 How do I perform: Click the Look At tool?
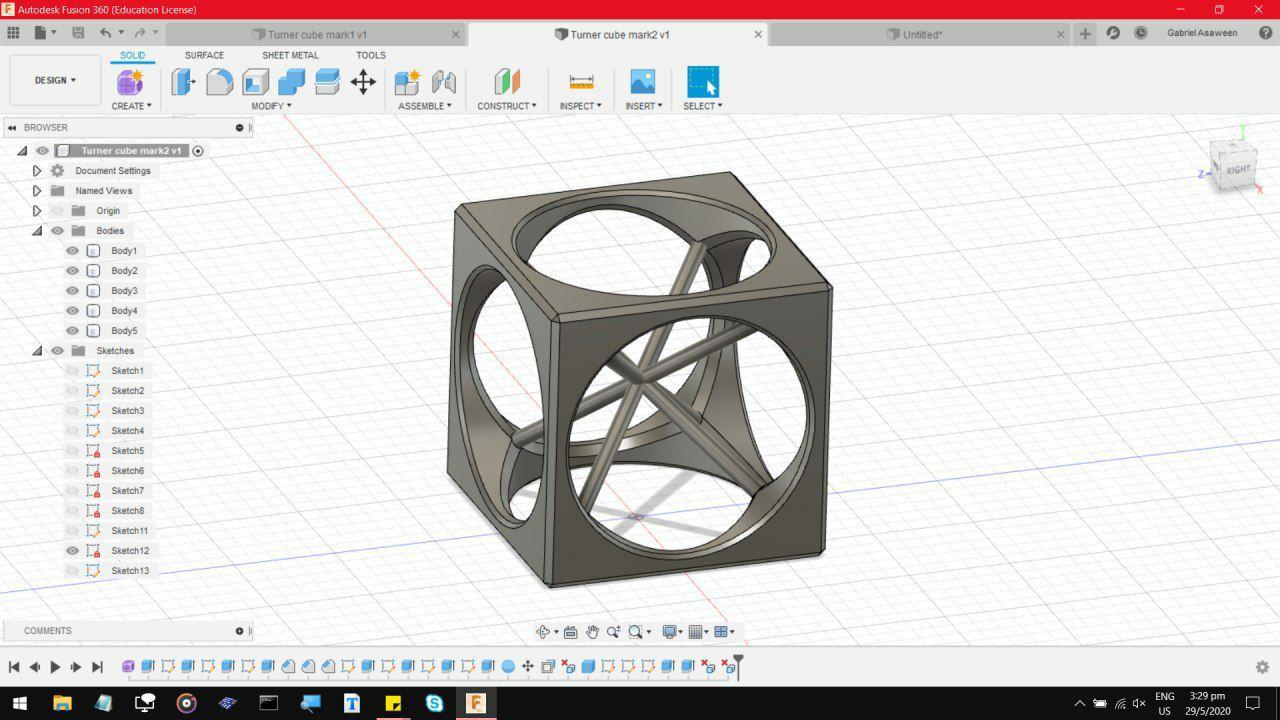[570, 632]
